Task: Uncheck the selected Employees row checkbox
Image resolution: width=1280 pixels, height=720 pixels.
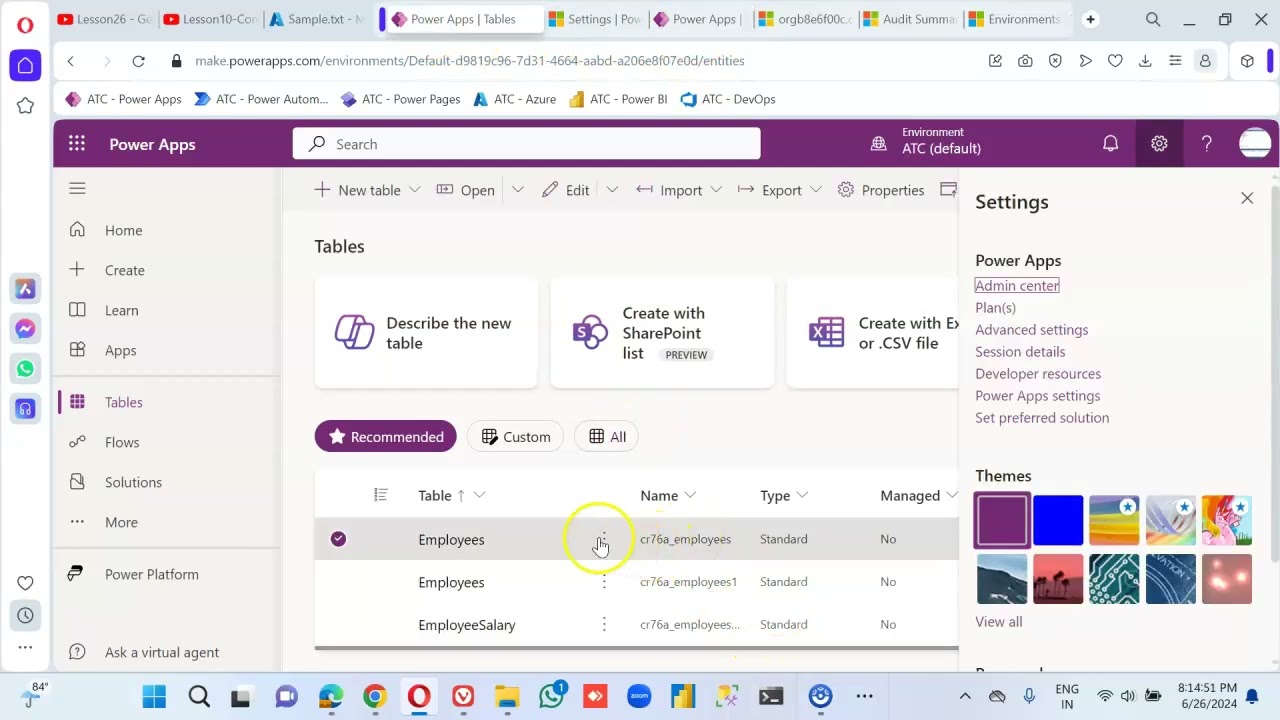Action: [338, 539]
